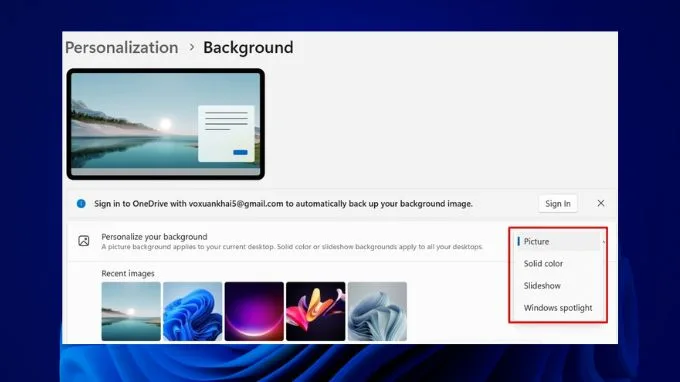Viewport: 680px width, 382px height.
Task: Click the Background page title
Action: tap(248, 47)
